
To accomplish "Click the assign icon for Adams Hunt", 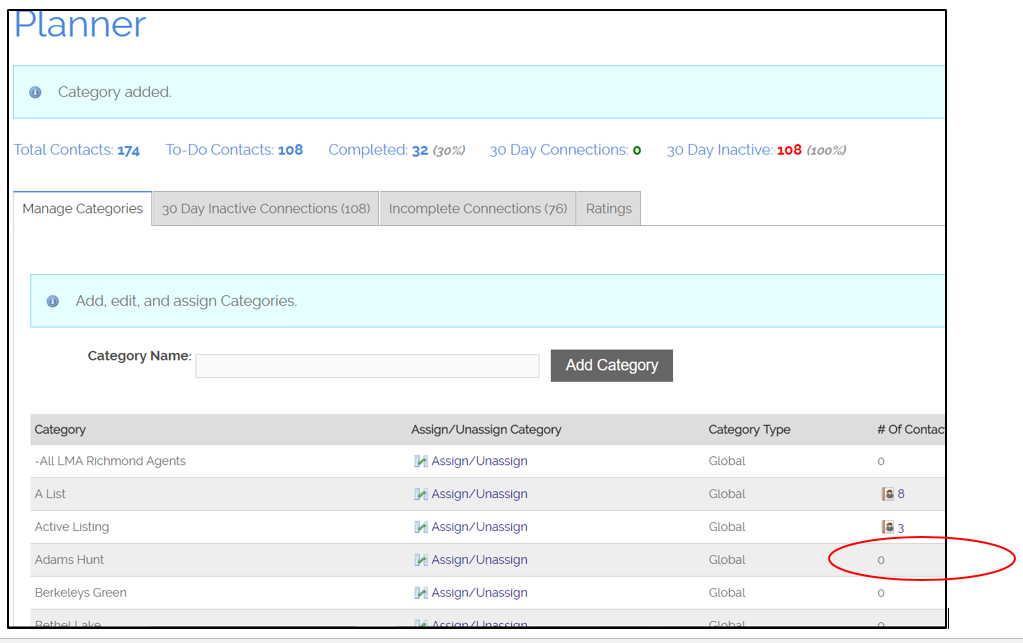I will point(421,560).
